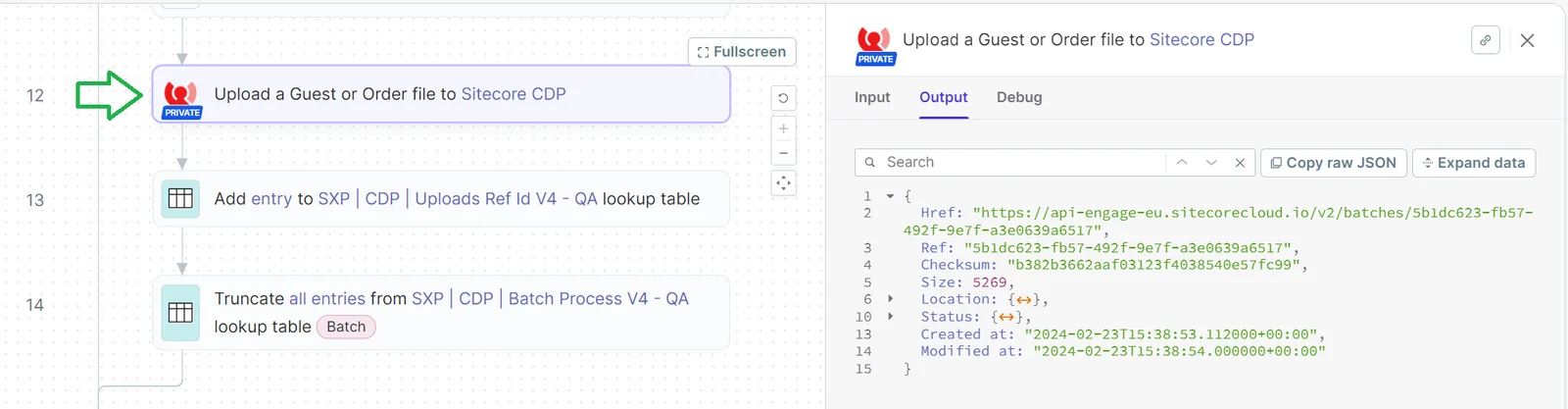Click Expand data button
Viewport: 1568px width, 409px height.
click(x=1474, y=163)
